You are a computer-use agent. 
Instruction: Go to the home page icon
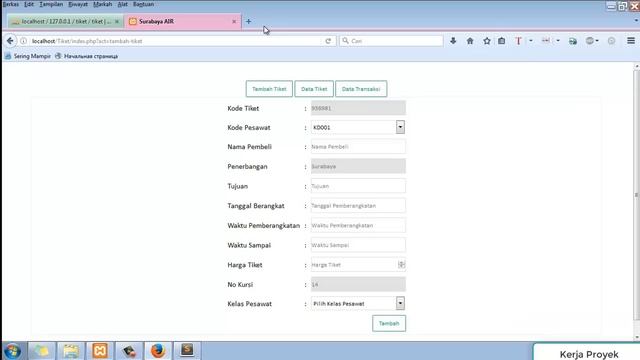[470, 41]
